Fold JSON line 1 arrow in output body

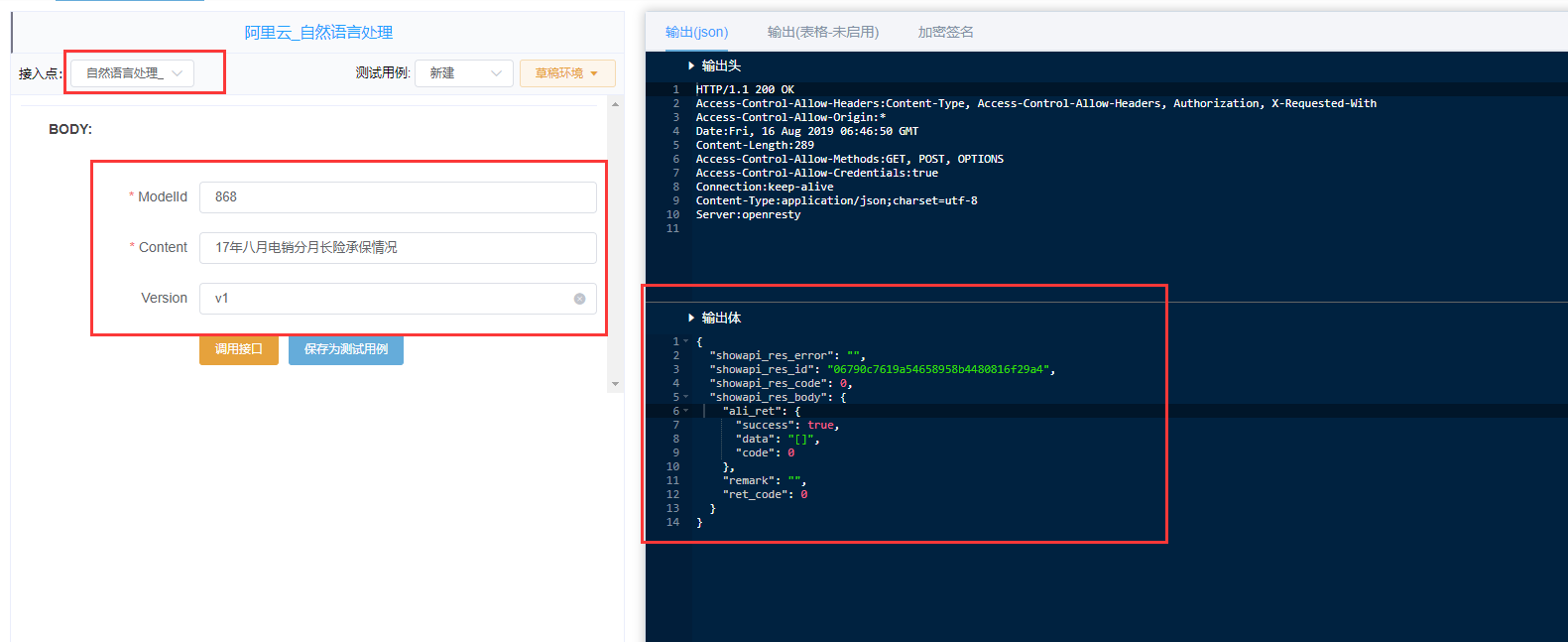[685, 341]
